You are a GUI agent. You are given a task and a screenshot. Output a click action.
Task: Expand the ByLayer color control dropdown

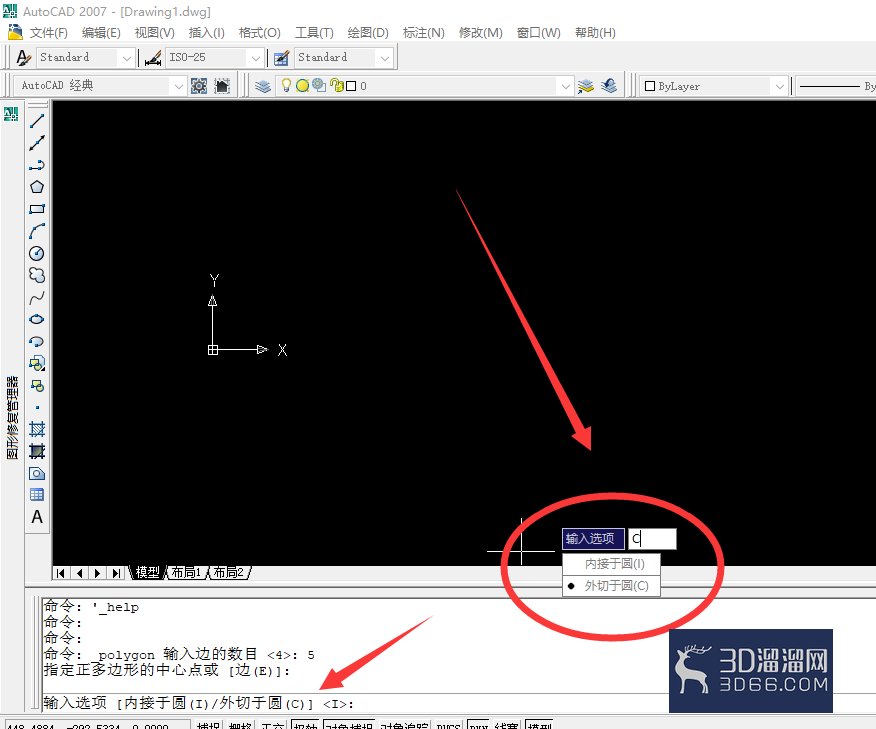click(x=779, y=86)
